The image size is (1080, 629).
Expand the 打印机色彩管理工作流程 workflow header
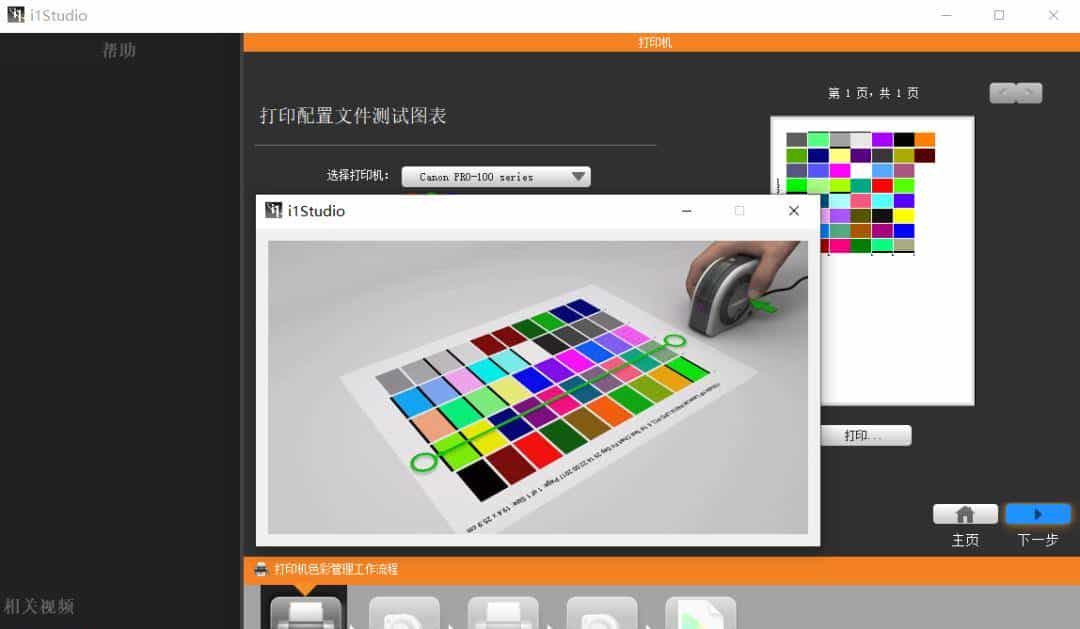click(336, 569)
